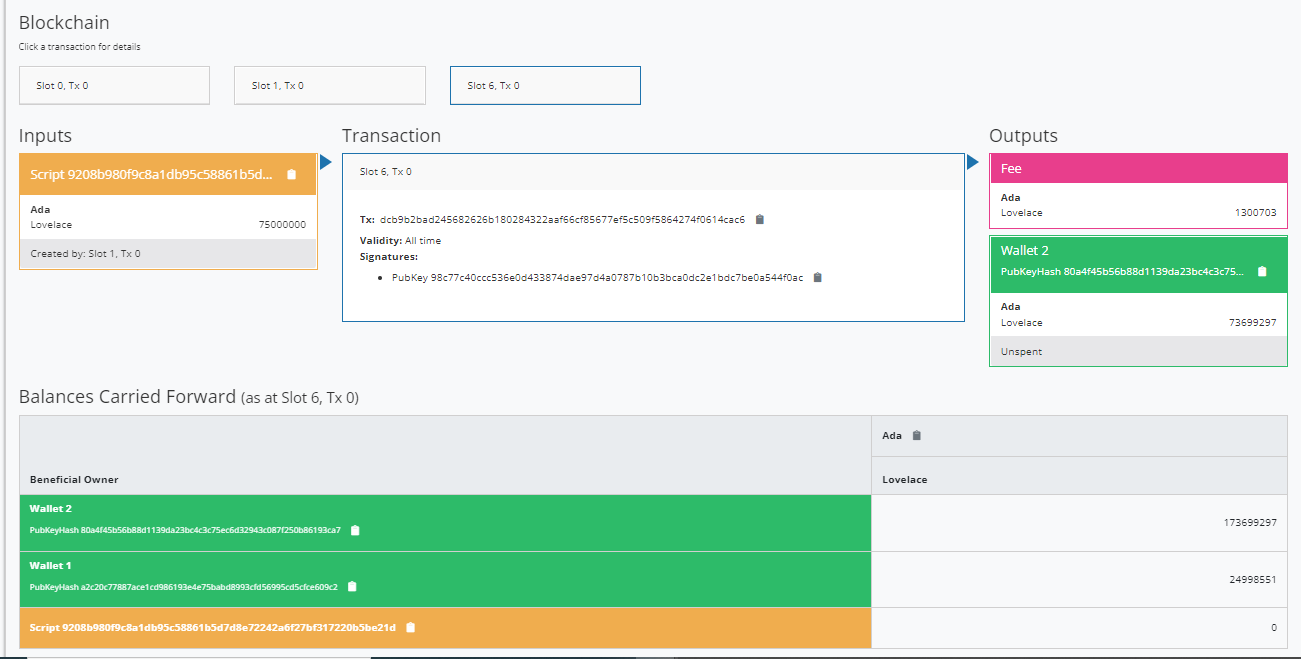Click the Script balance value 0
1301x659 pixels.
(x=1274, y=627)
